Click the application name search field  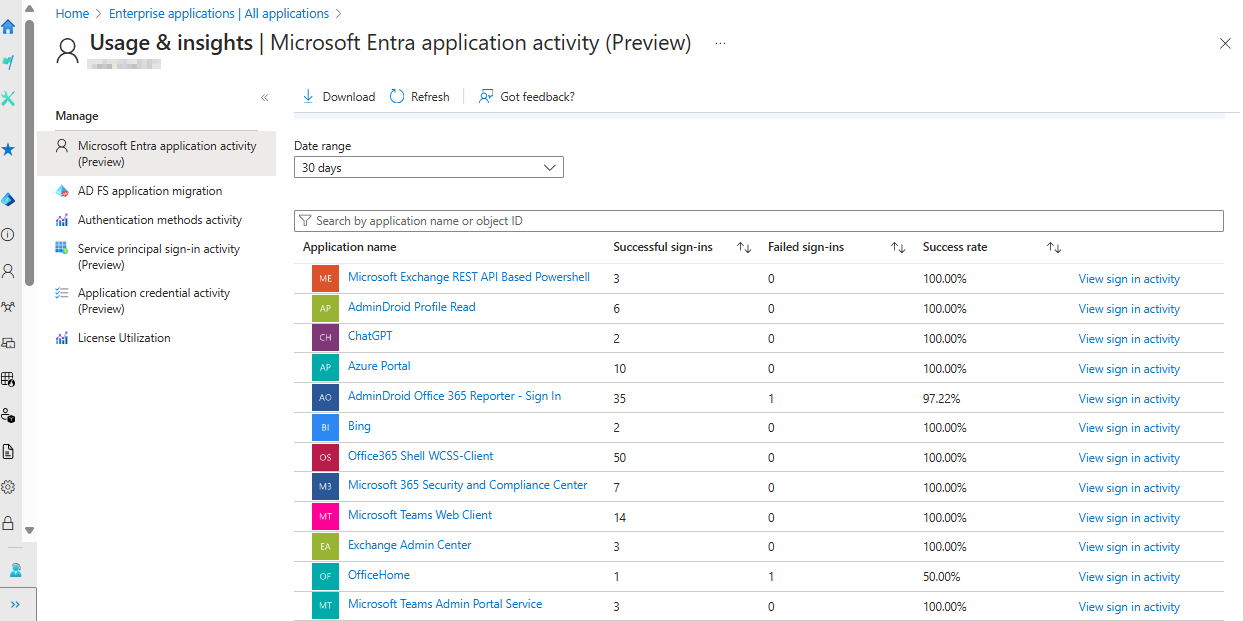tap(760, 221)
